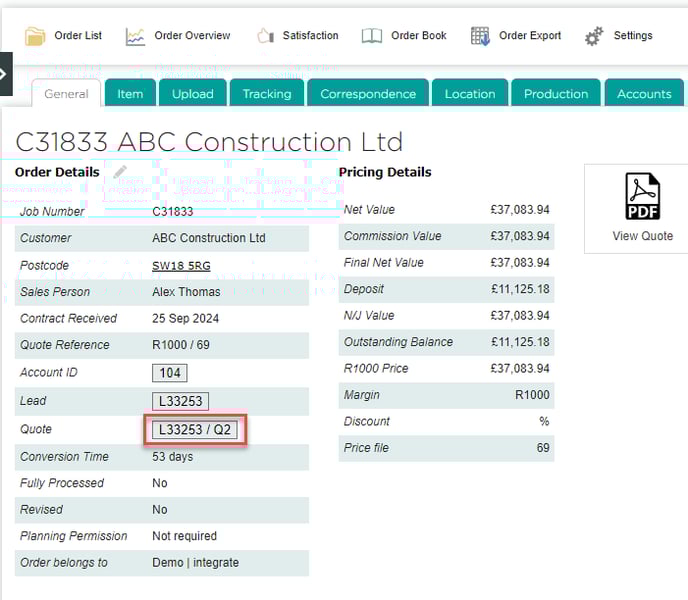Open lead L33253 button
Screen dimensions: 688x600
180,401
